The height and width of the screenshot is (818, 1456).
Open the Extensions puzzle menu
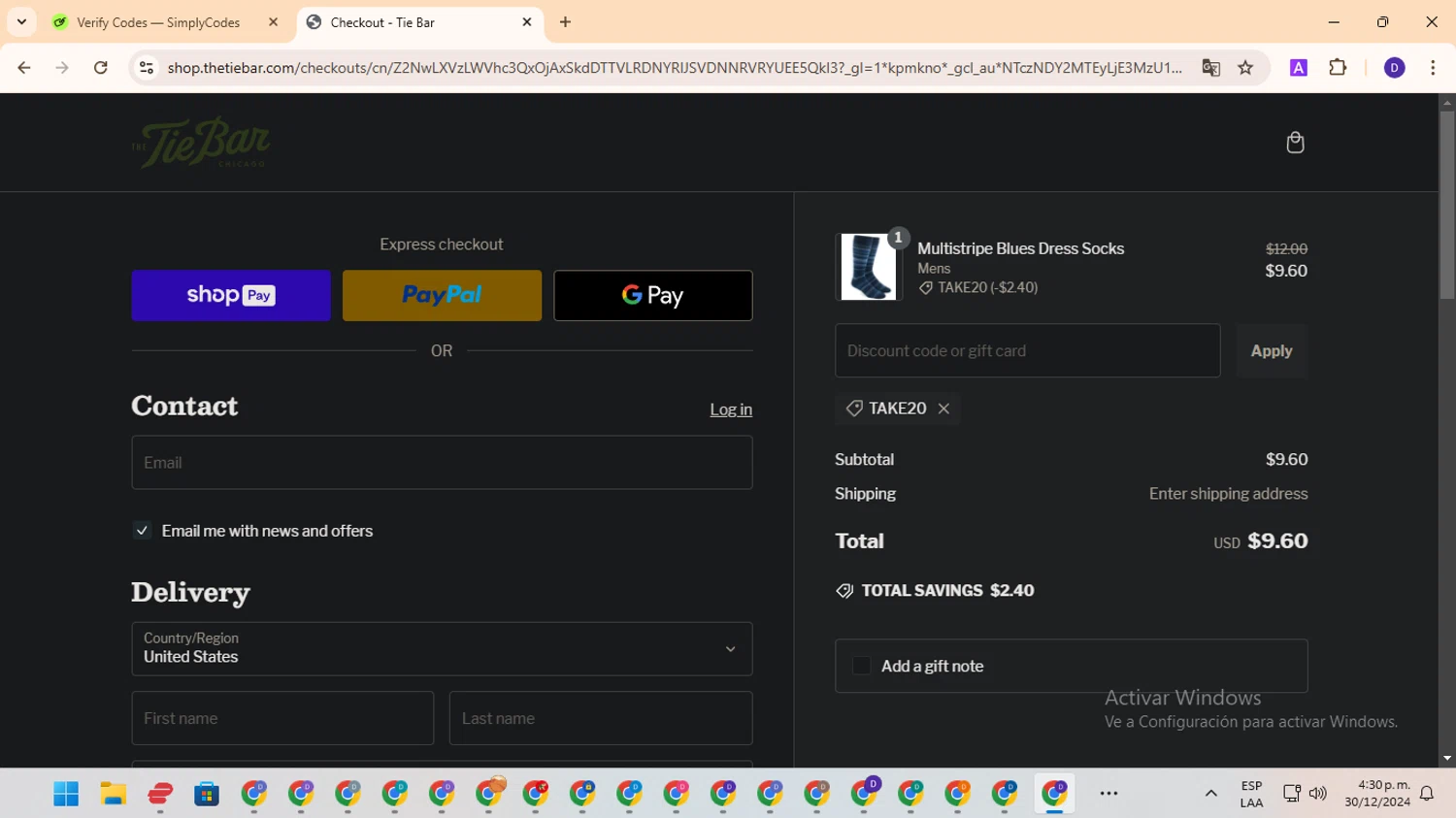click(x=1338, y=68)
